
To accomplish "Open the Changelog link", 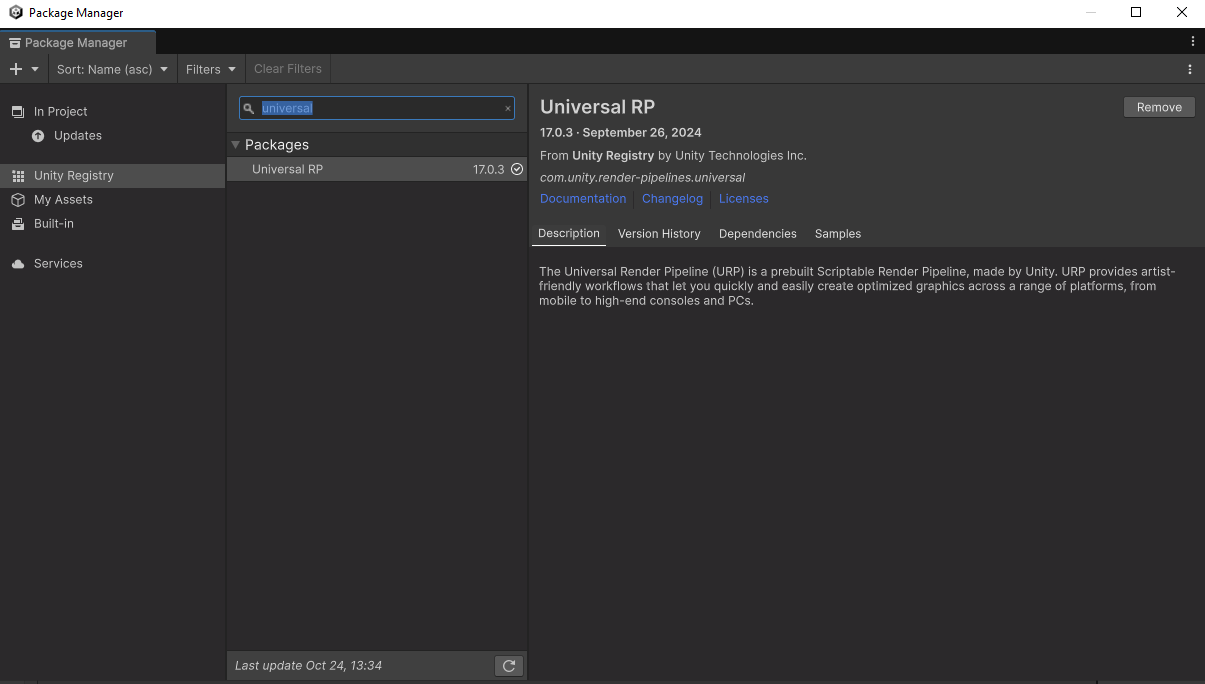I will coord(672,199).
